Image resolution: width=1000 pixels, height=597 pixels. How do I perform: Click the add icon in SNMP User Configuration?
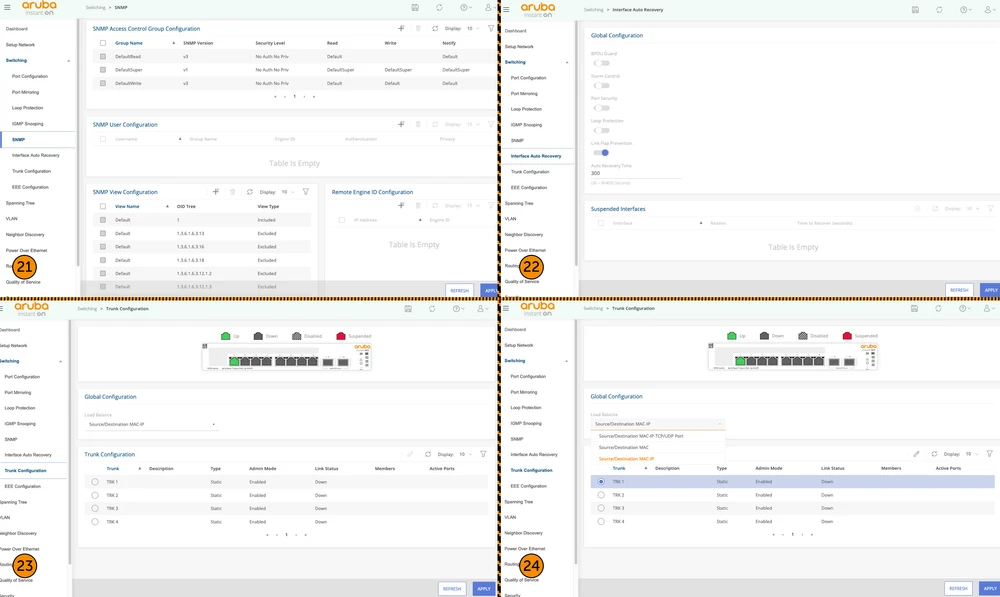click(401, 124)
